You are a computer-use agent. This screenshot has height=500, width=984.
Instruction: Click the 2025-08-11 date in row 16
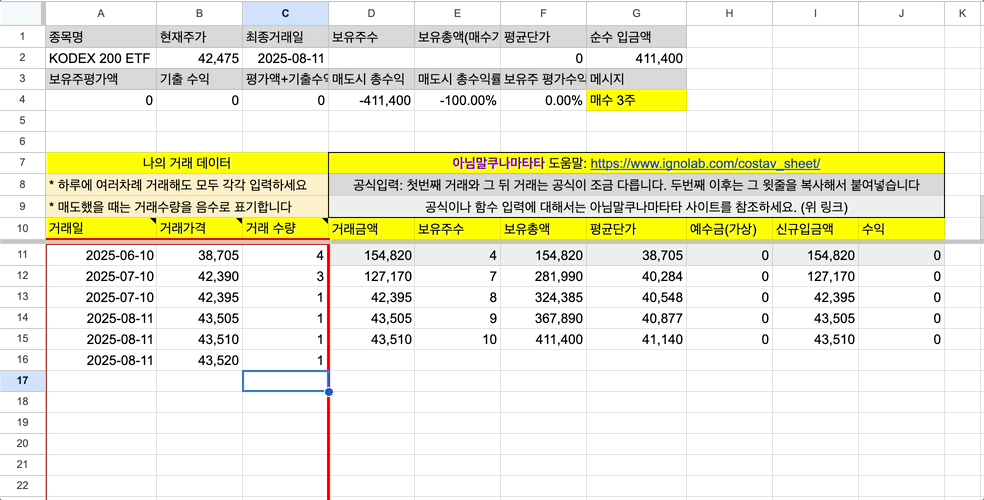click(x=101, y=360)
